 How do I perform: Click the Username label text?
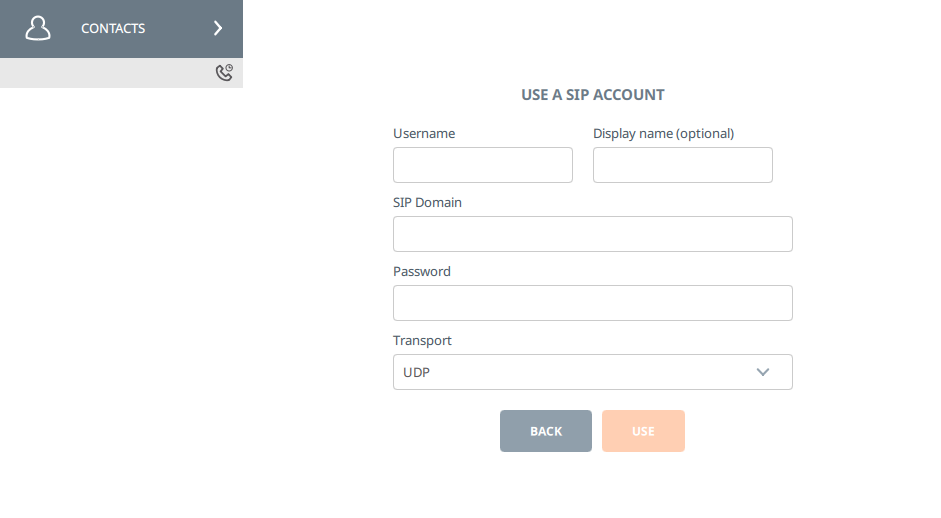point(424,133)
